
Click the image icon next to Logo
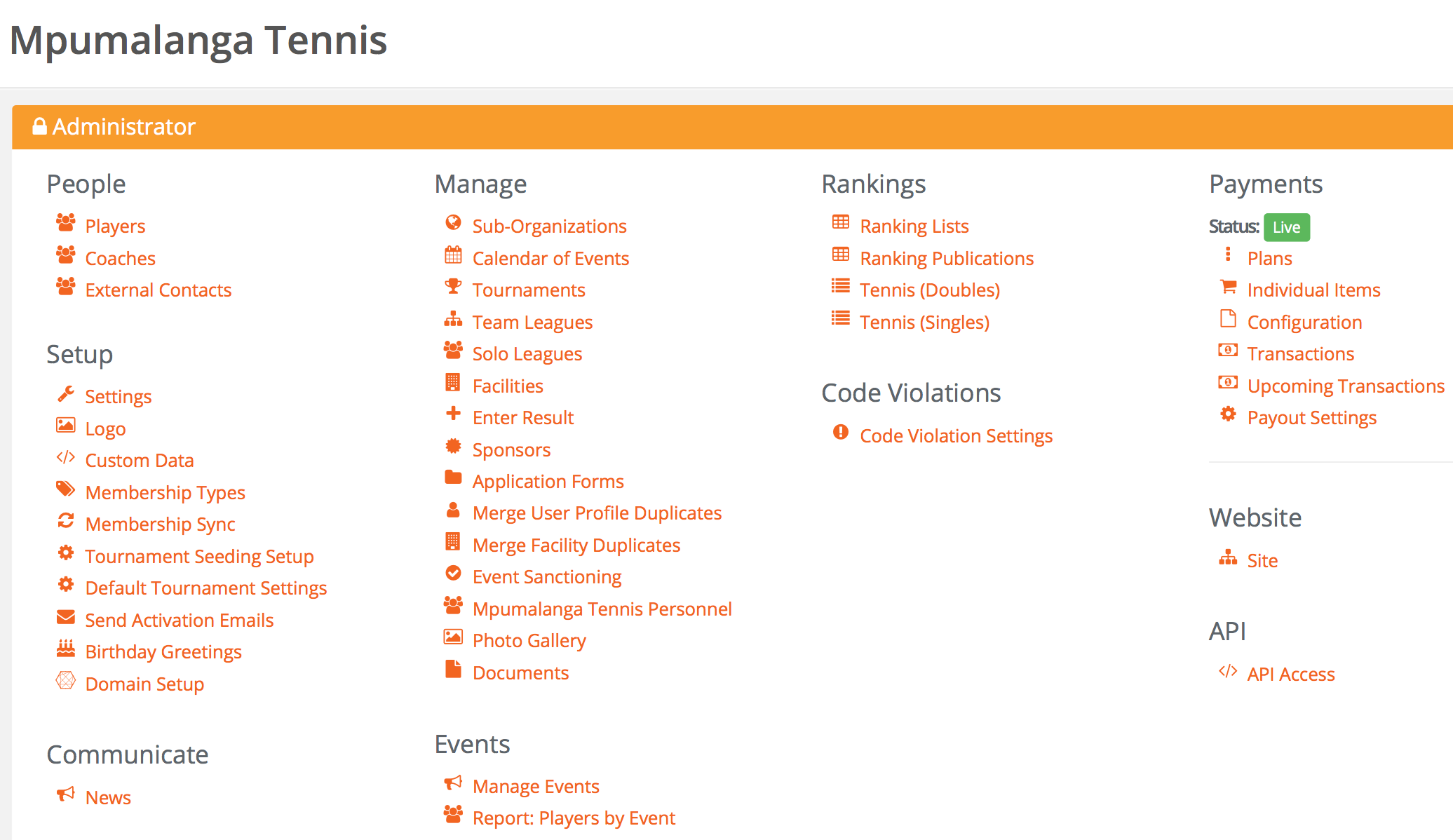pyautogui.click(x=66, y=426)
